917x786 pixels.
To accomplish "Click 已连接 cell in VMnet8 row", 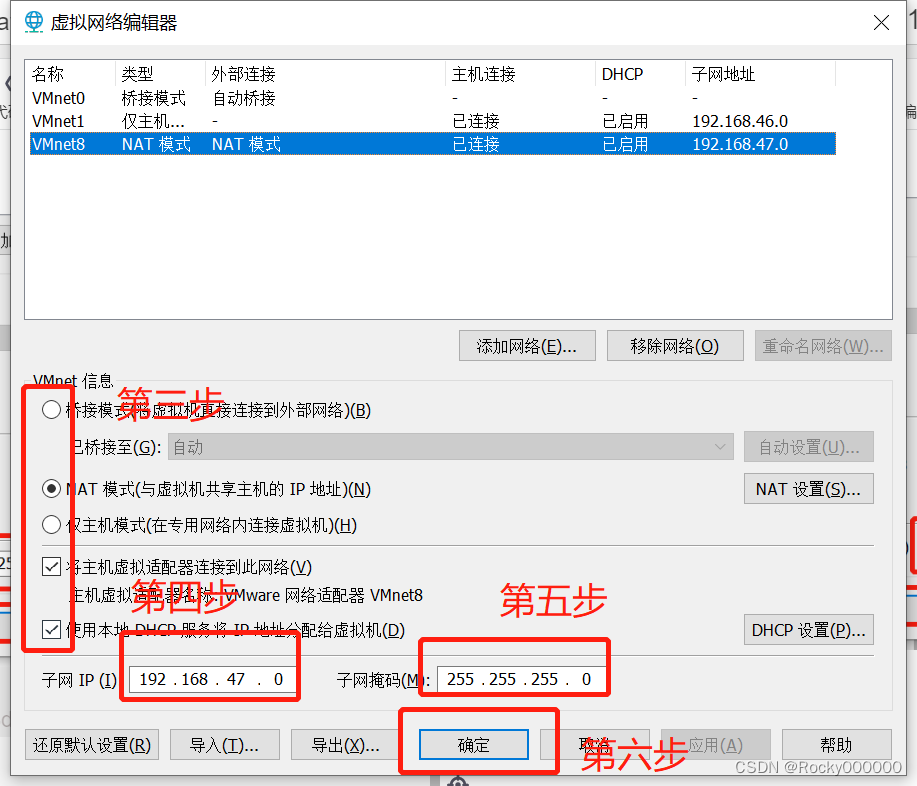I will (476, 144).
